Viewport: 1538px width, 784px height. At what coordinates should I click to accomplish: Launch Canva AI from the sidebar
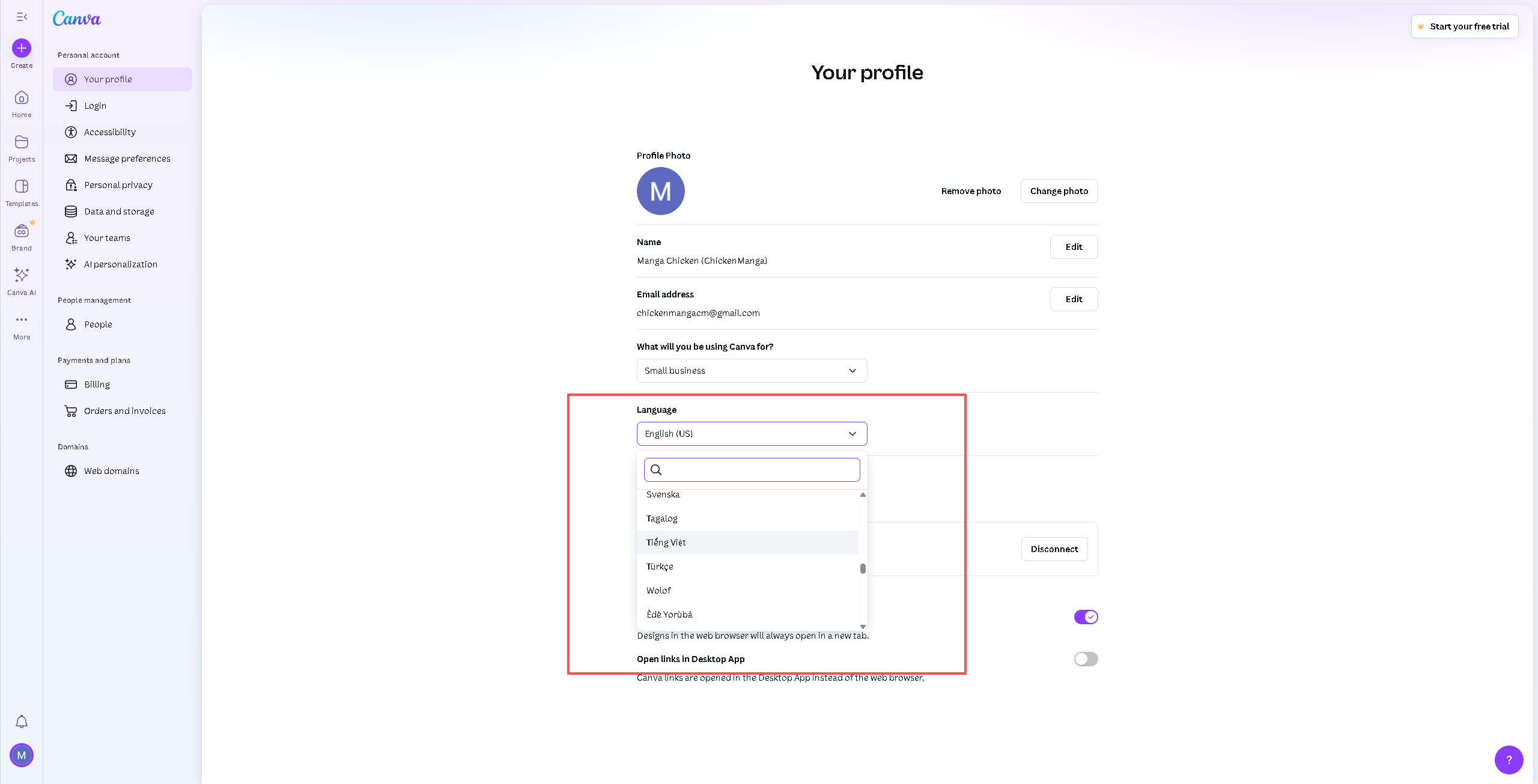click(x=22, y=276)
